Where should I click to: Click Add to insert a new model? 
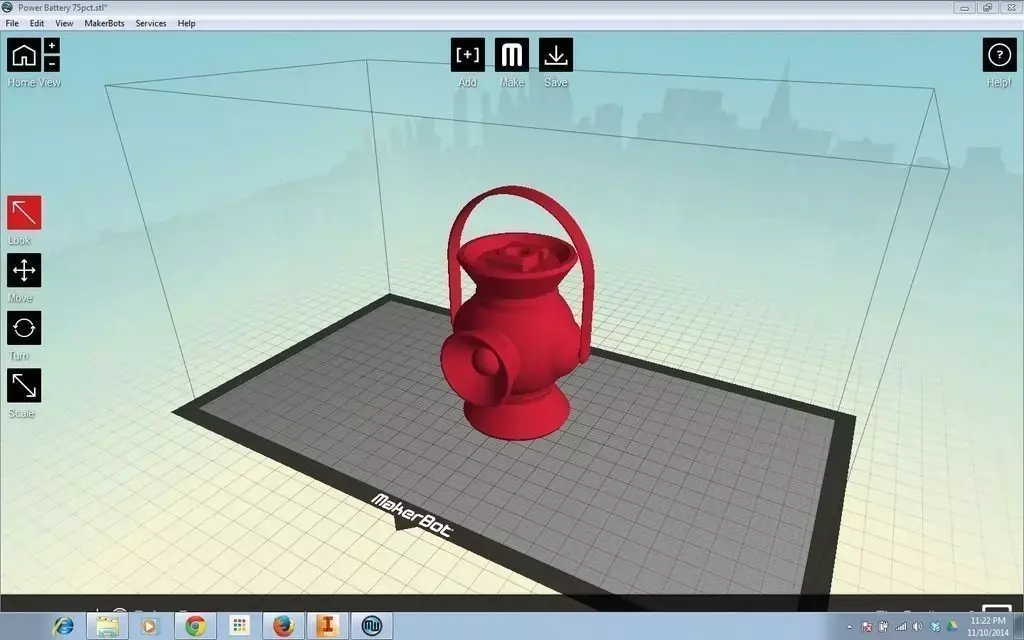point(466,55)
